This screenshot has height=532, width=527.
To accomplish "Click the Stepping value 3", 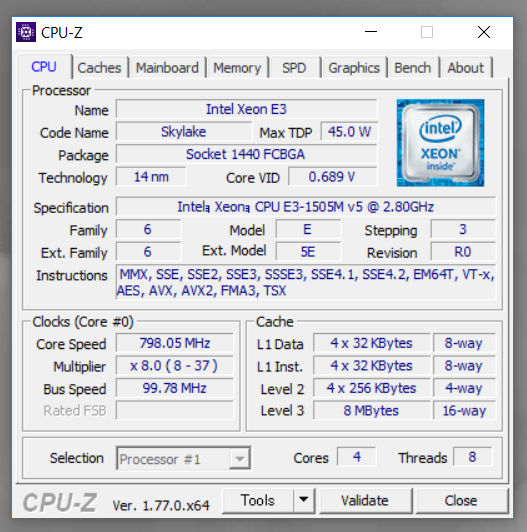I will 463,229.
